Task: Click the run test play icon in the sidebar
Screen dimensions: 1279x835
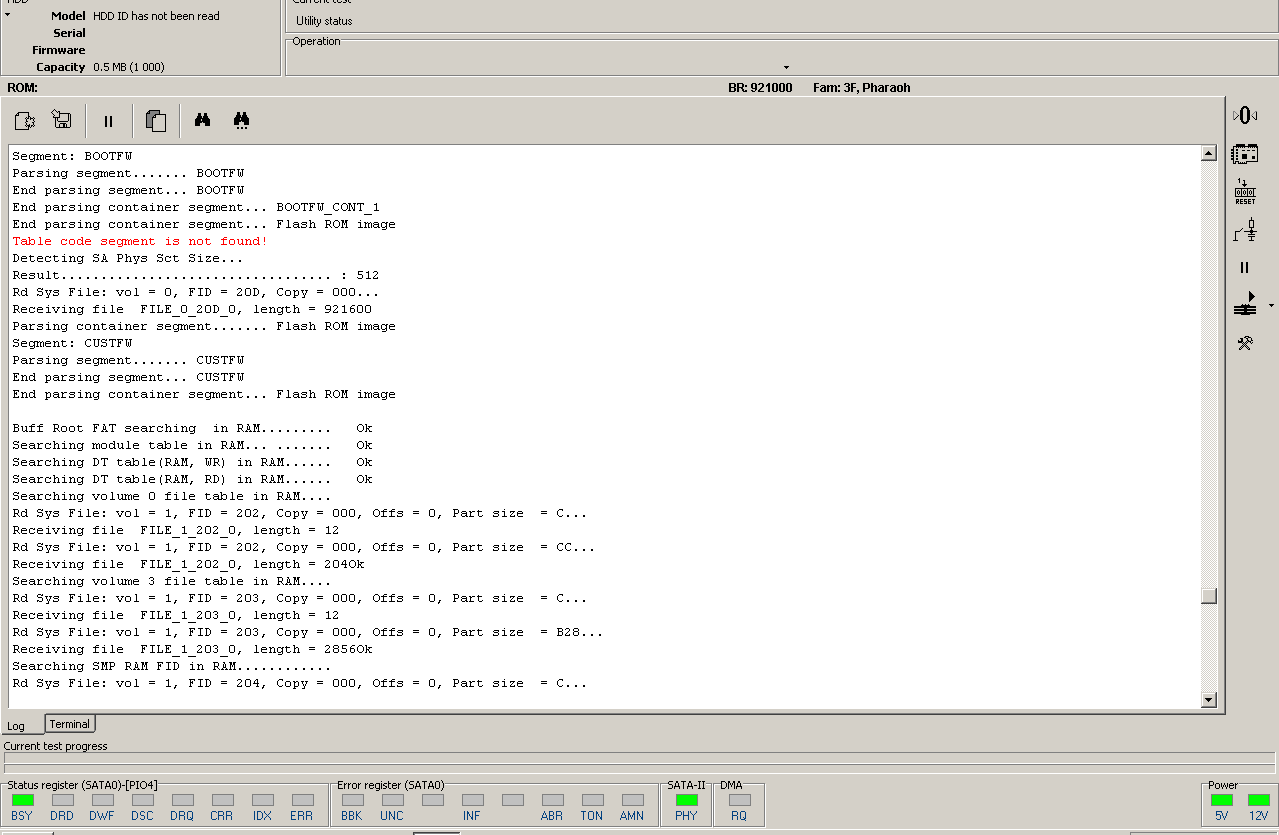Action: pyautogui.click(x=1245, y=304)
